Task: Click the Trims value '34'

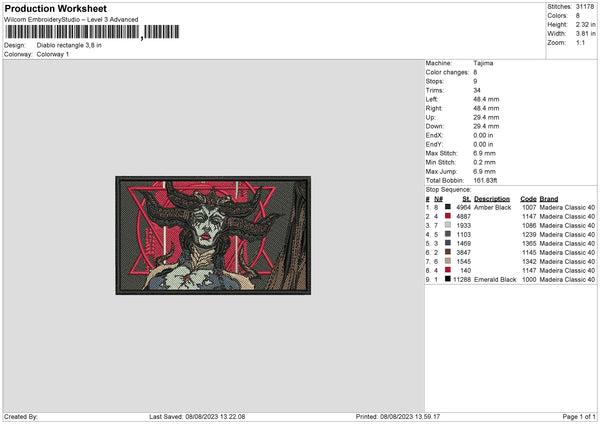Action: click(x=477, y=90)
